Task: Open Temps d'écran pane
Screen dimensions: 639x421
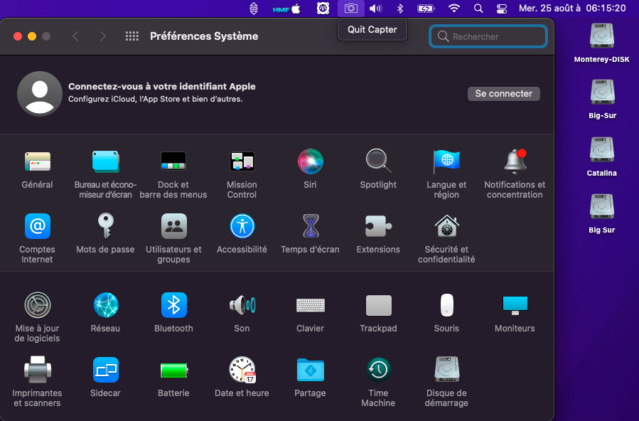Action: pyautogui.click(x=310, y=226)
